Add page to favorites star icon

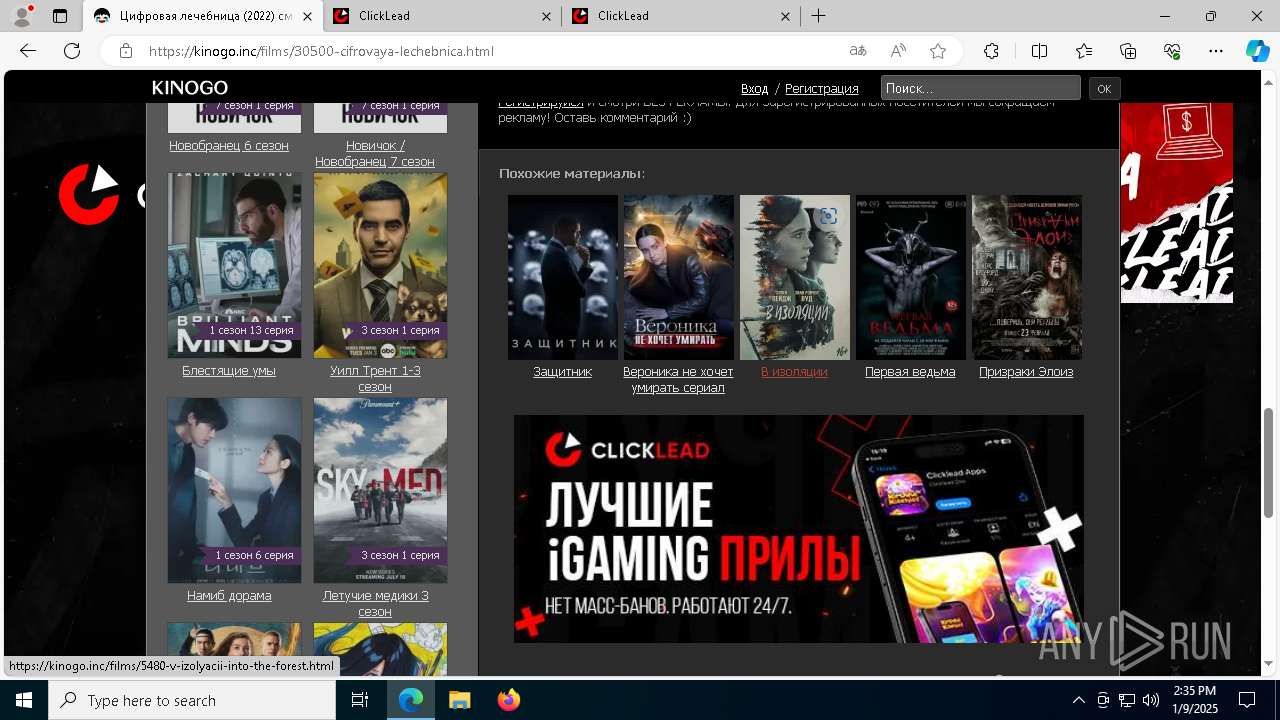tap(938, 51)
